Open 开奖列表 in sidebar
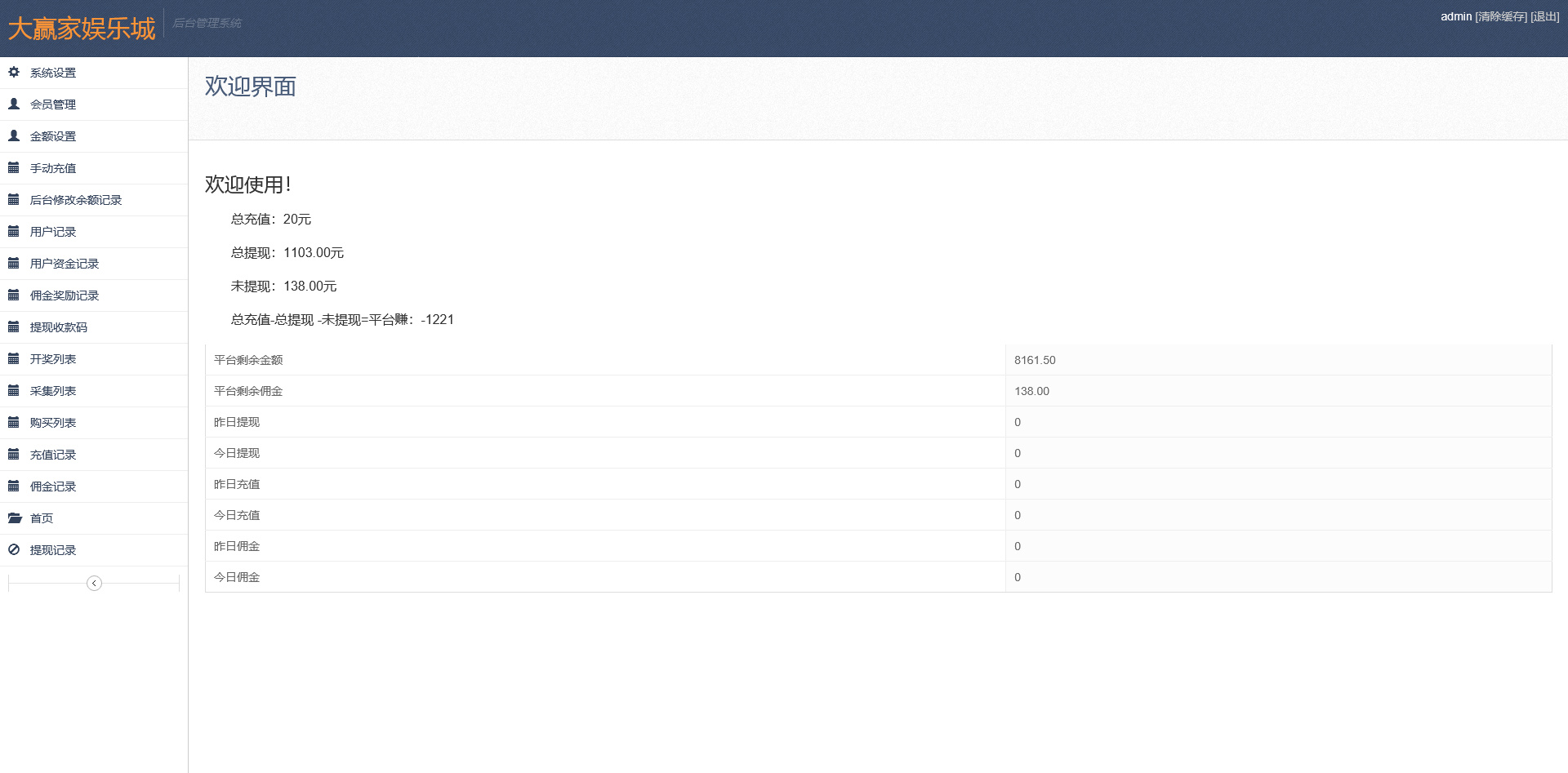This screenshot has width=1568, height=773. pos(94,359)
